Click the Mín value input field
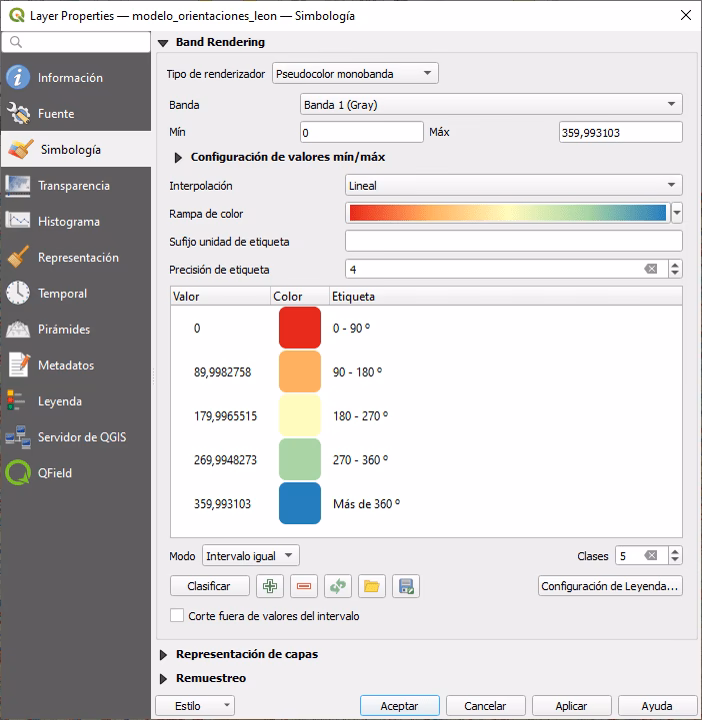The height and width of the screenshot is (720, 702). point(361,132)
